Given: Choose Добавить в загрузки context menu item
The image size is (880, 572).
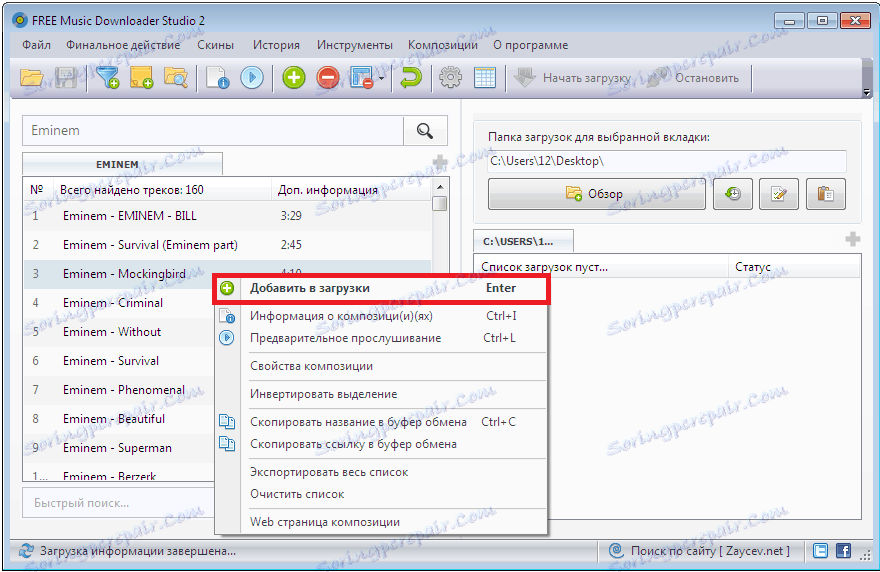Looking at the screenshot, I should pos(381,289).
